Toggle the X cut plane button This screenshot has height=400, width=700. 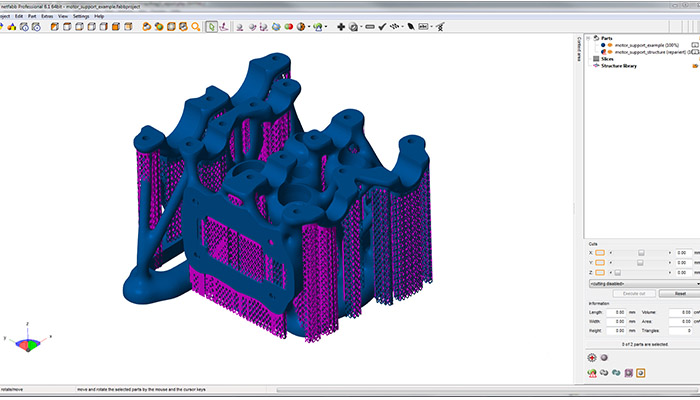point(600,253)
